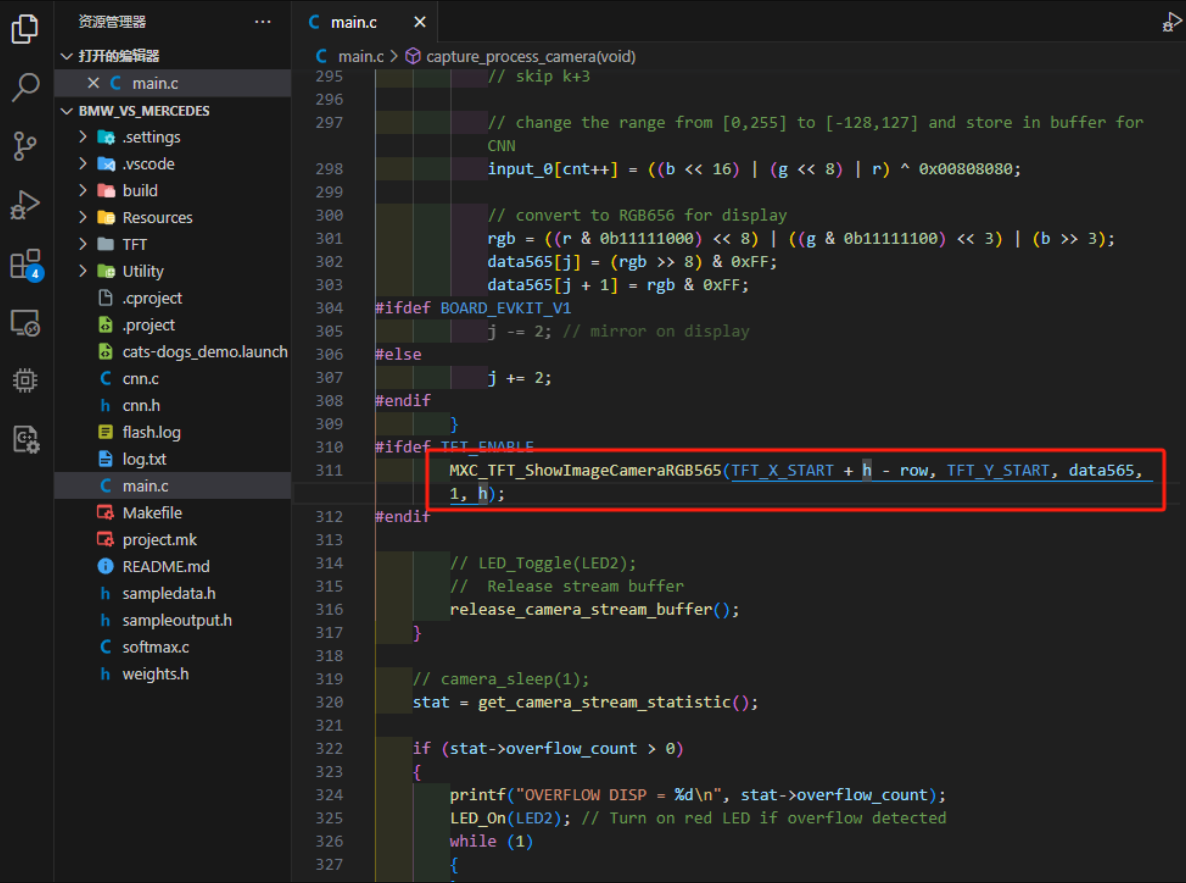Click '#ifdef BOARD_EVKIT_V1' directive
The width and height of the screenshot is (1186, 883).
(x=473, y=309)
